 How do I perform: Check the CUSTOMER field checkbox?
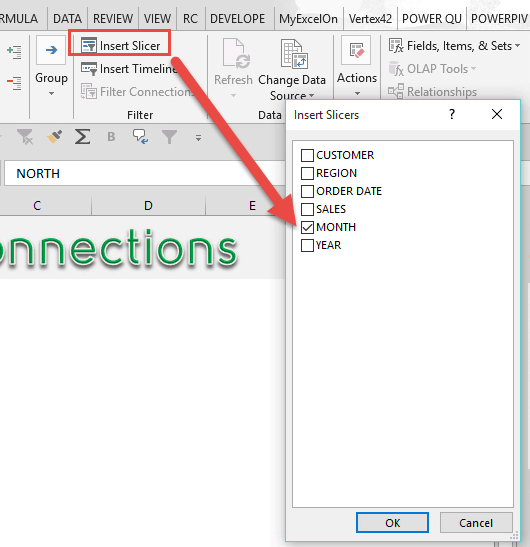(307, 155)
